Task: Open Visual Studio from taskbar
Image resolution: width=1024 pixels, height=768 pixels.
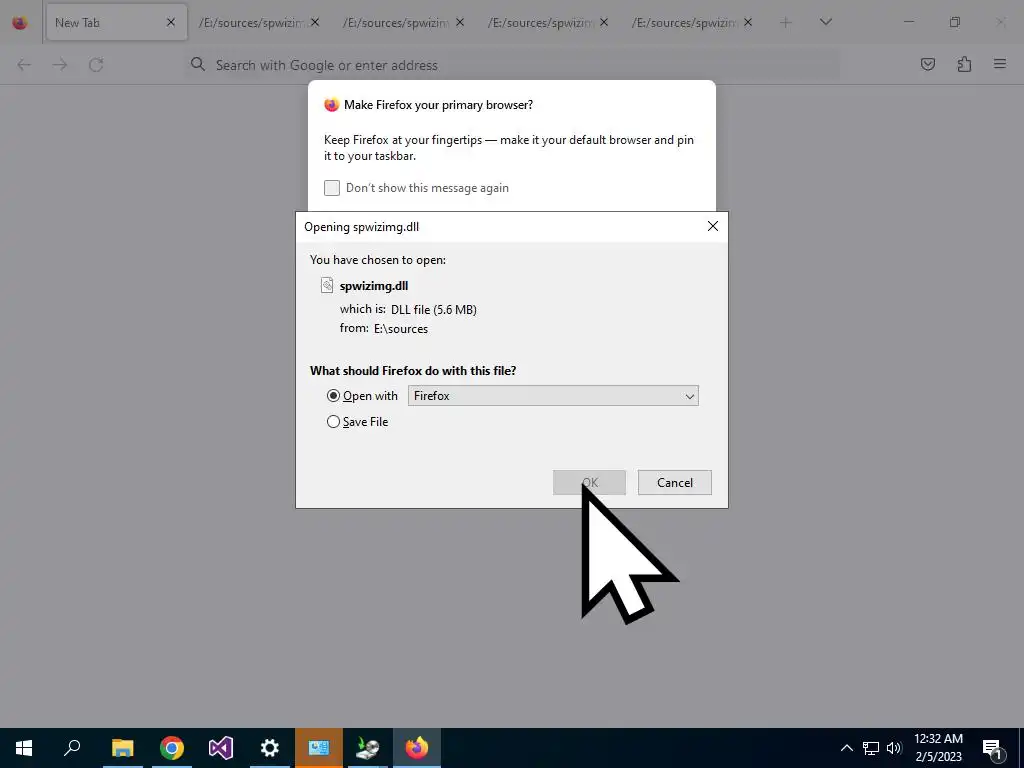Action: [x=221, y=748]
